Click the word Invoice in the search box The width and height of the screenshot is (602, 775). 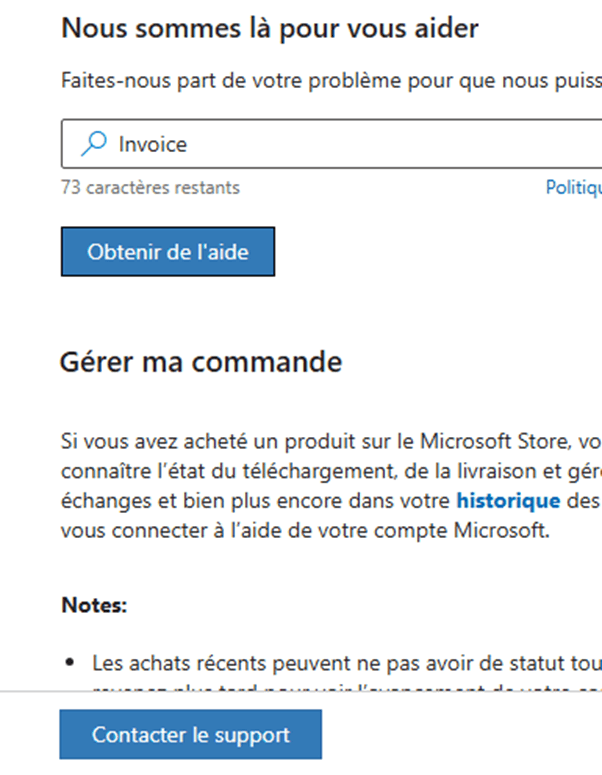click(x=153, y=144)
